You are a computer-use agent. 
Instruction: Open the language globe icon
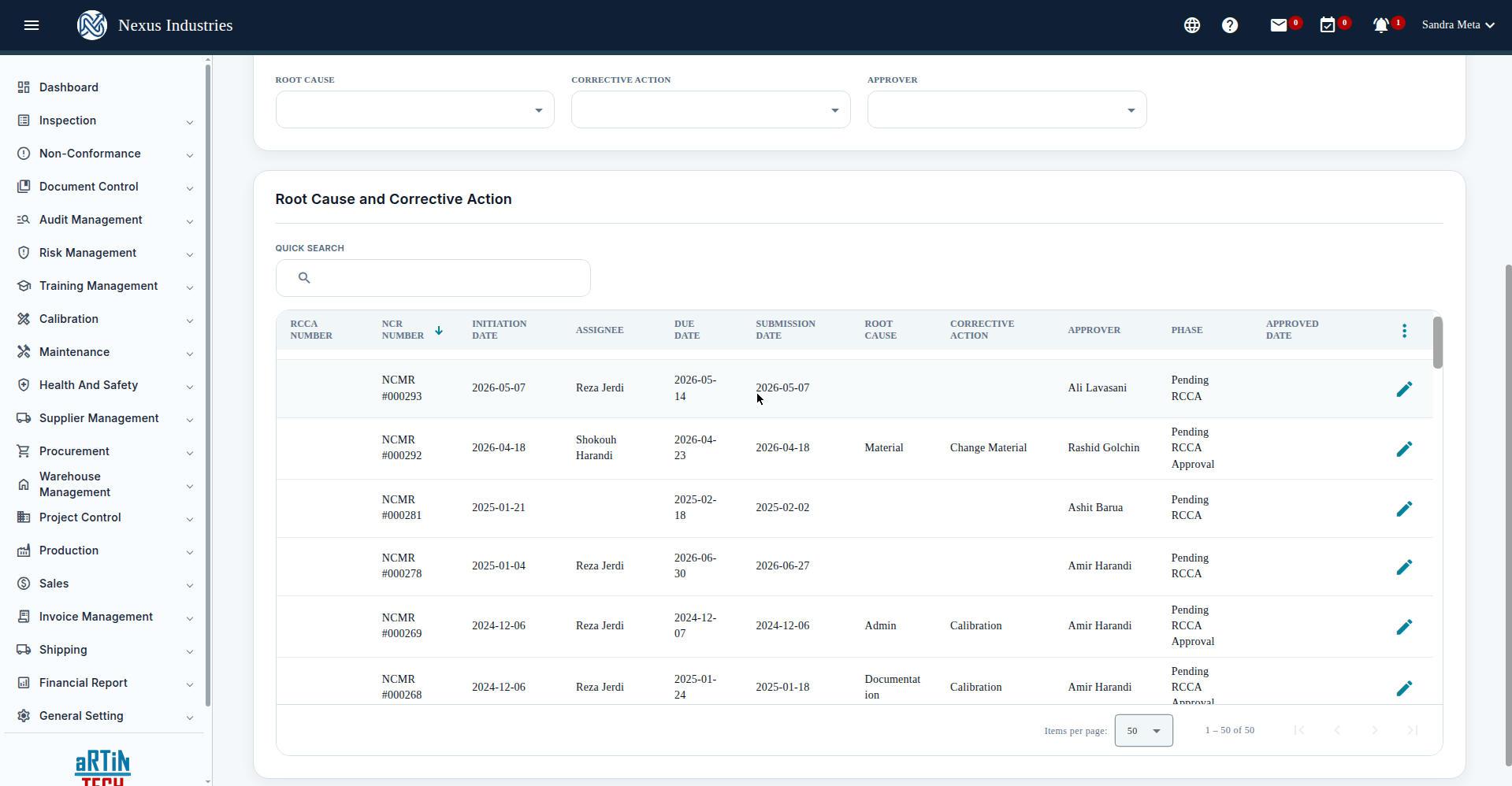coord(1192,25)
